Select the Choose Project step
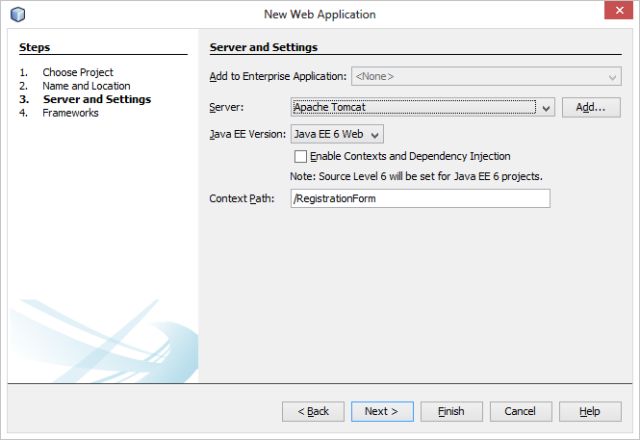 [x=77, y=72]
